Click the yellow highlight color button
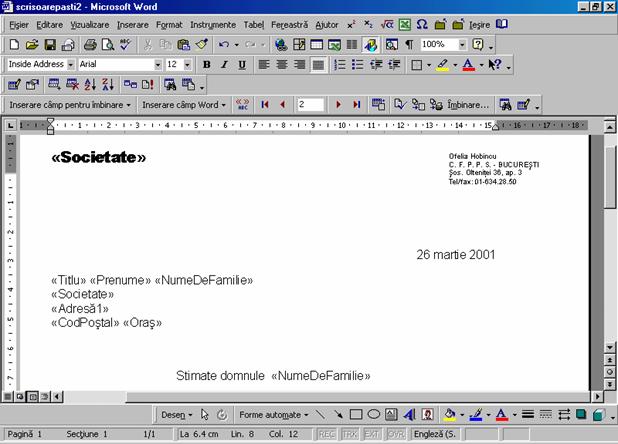The image size is (618, 444). (x=443, y=65)
